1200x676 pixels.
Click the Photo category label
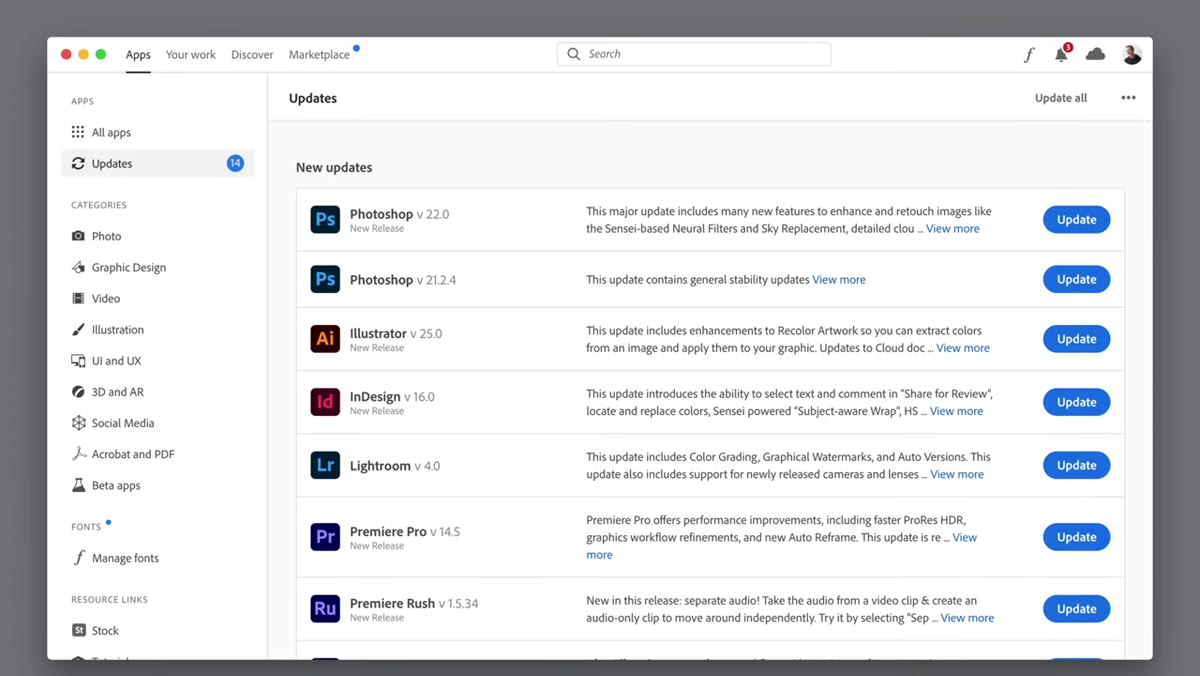click(106, 236)
